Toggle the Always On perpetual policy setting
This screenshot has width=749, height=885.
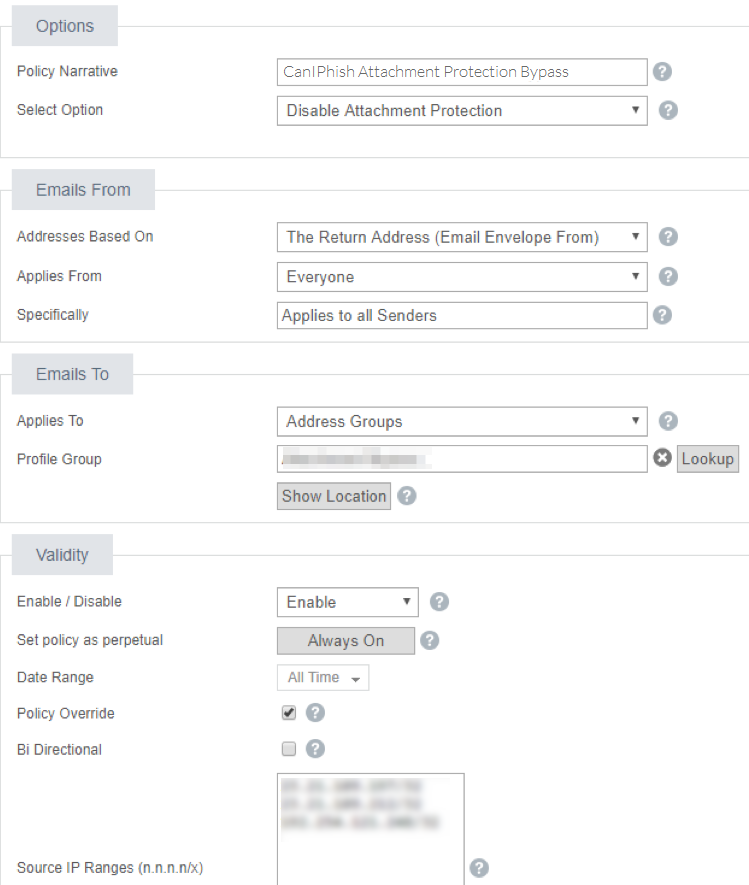point(346,640)
